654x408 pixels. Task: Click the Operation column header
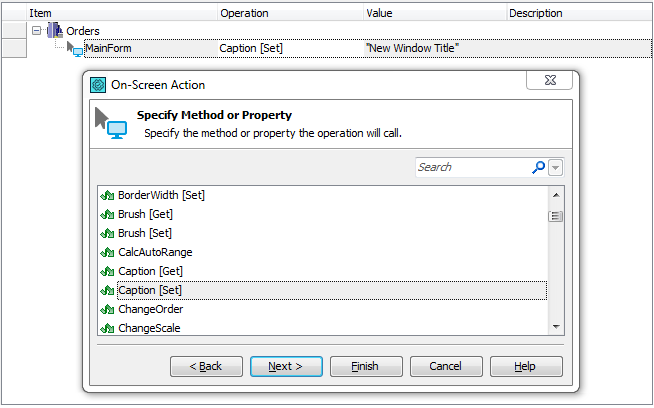tap(244, 13)
